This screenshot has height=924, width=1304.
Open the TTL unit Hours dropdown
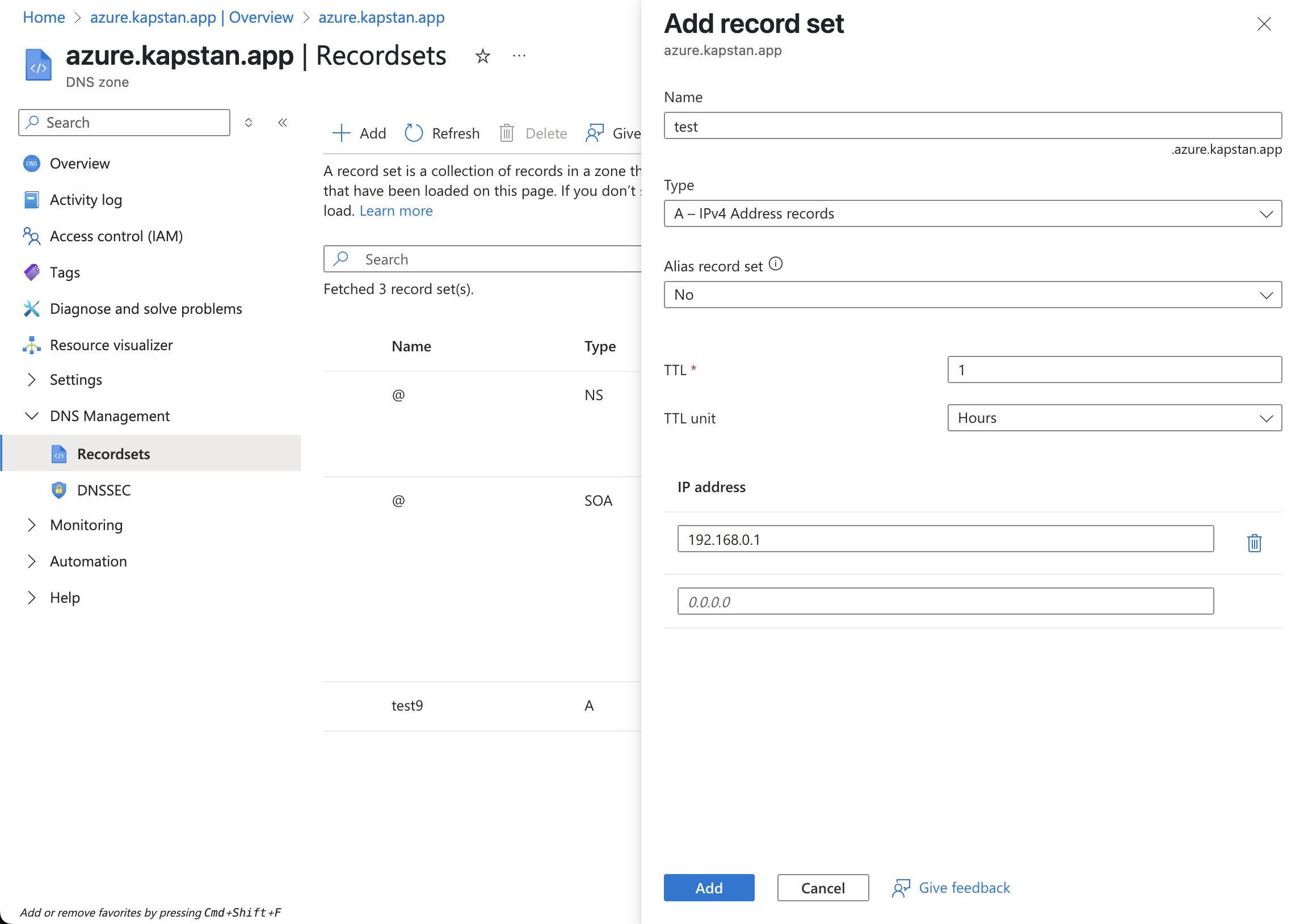(1114, 418)
